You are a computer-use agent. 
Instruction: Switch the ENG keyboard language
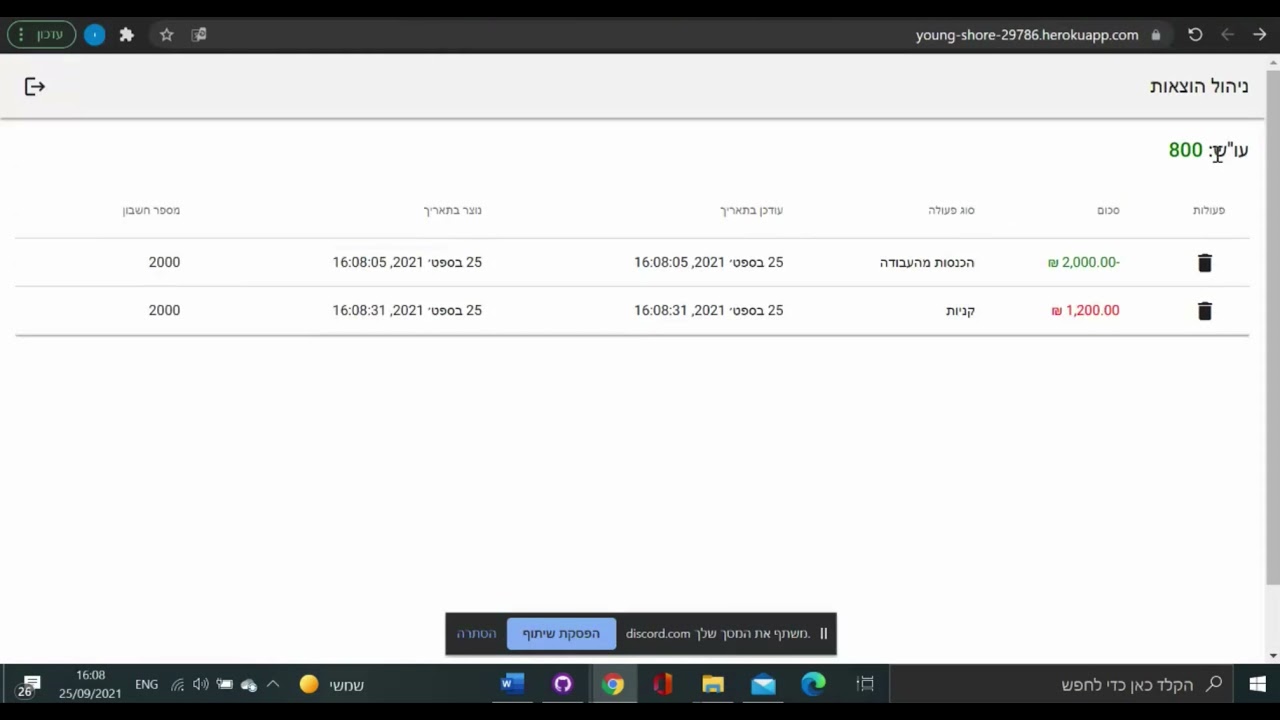pos(146,685)
